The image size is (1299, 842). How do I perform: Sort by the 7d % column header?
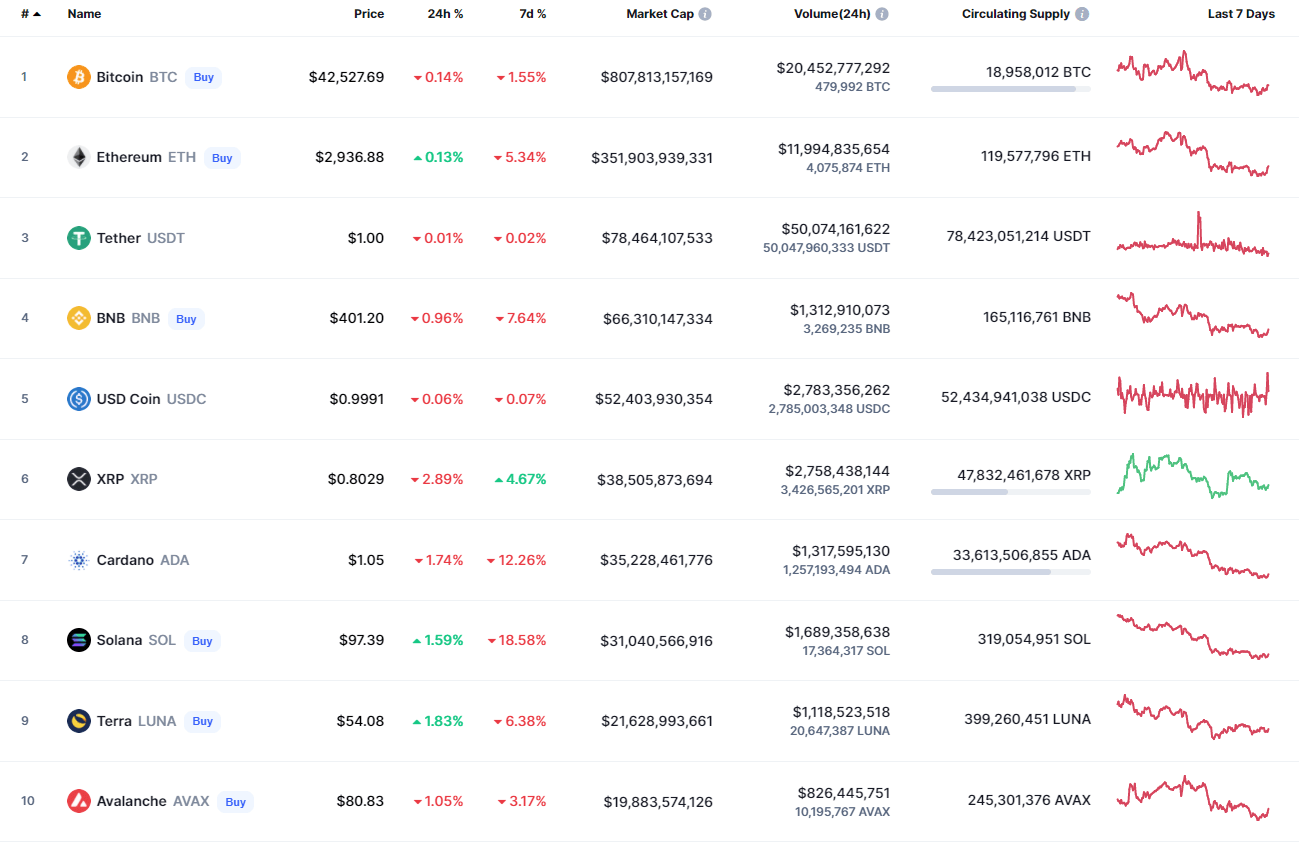pos(532,15)
